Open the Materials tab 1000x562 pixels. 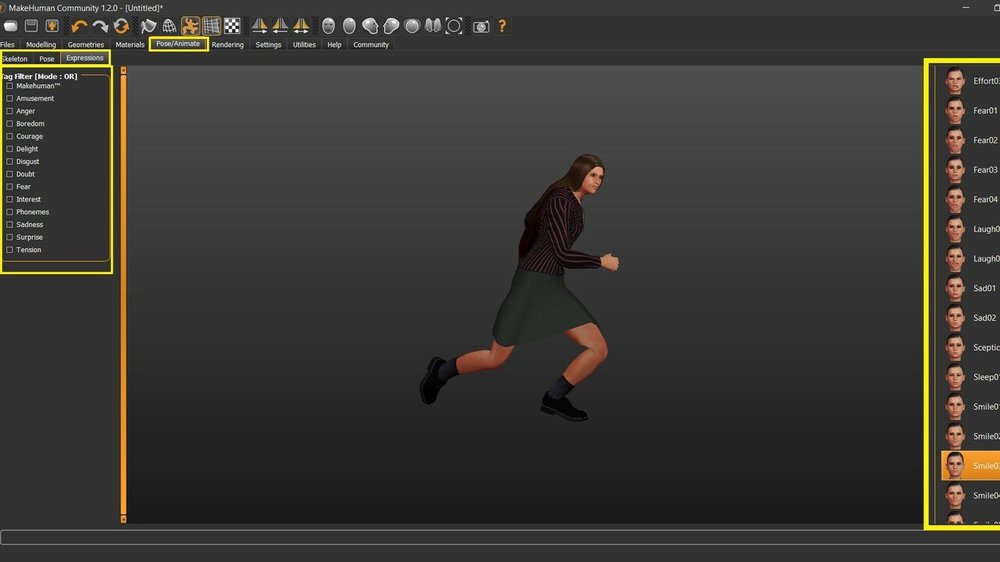point(130,45)
